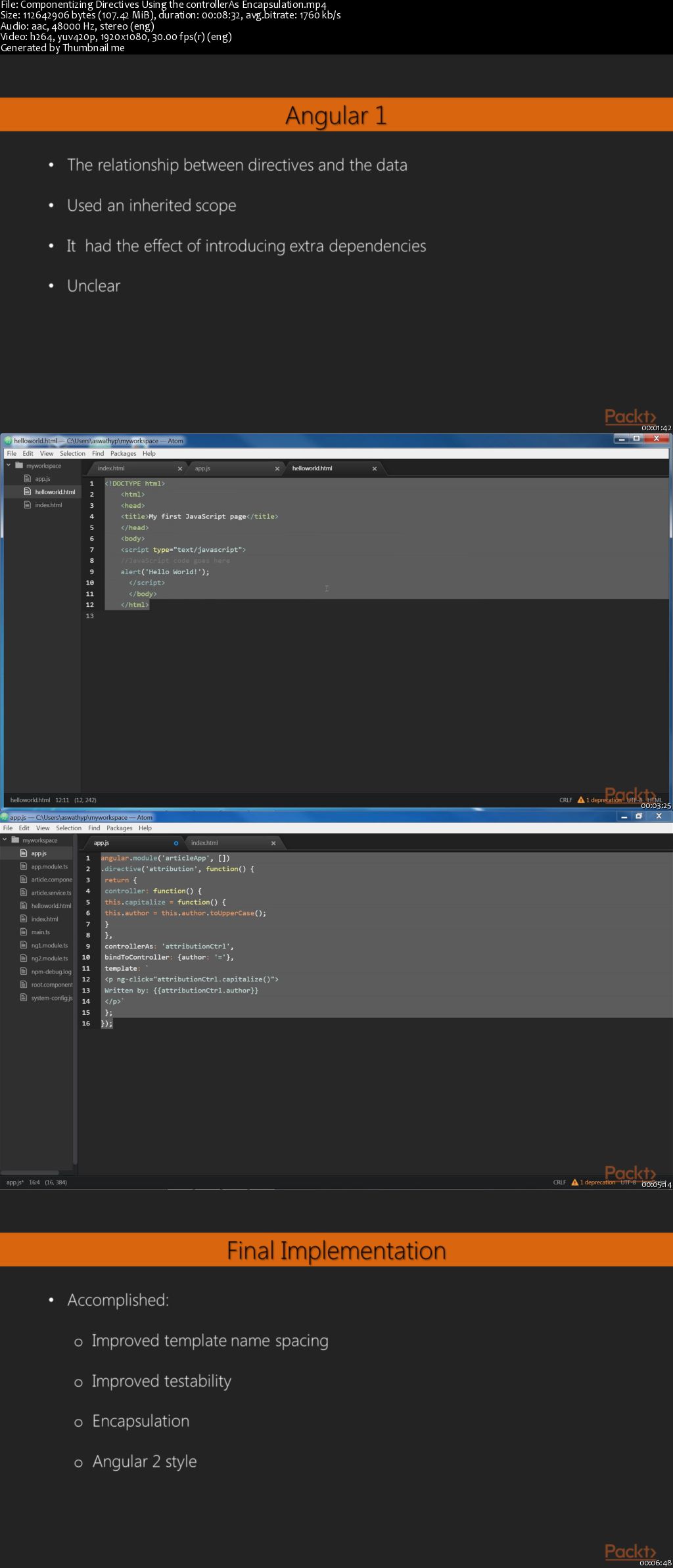Screen dimensions: 673x1568
Task: Click blue modified indicator on app.js tab
Action: point(176,843)
